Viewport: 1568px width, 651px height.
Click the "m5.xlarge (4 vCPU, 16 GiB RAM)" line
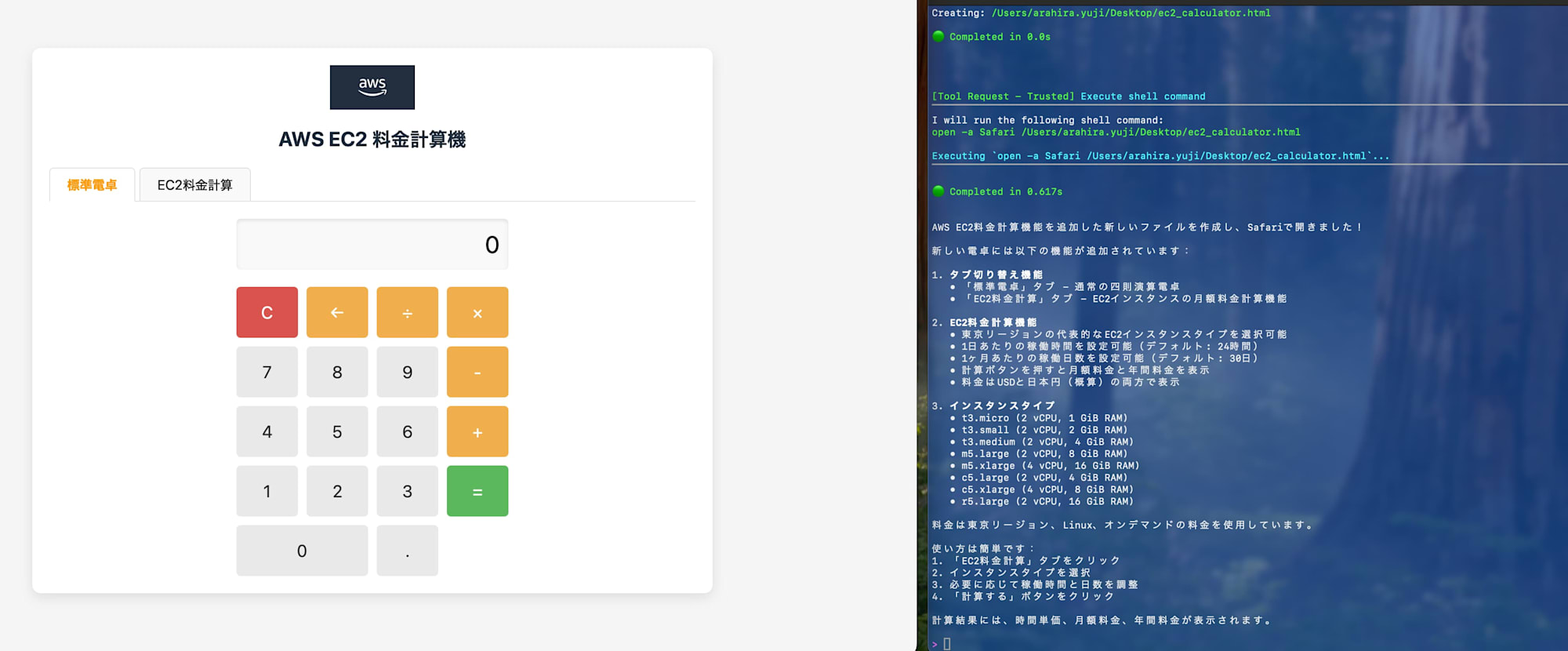1051,465
